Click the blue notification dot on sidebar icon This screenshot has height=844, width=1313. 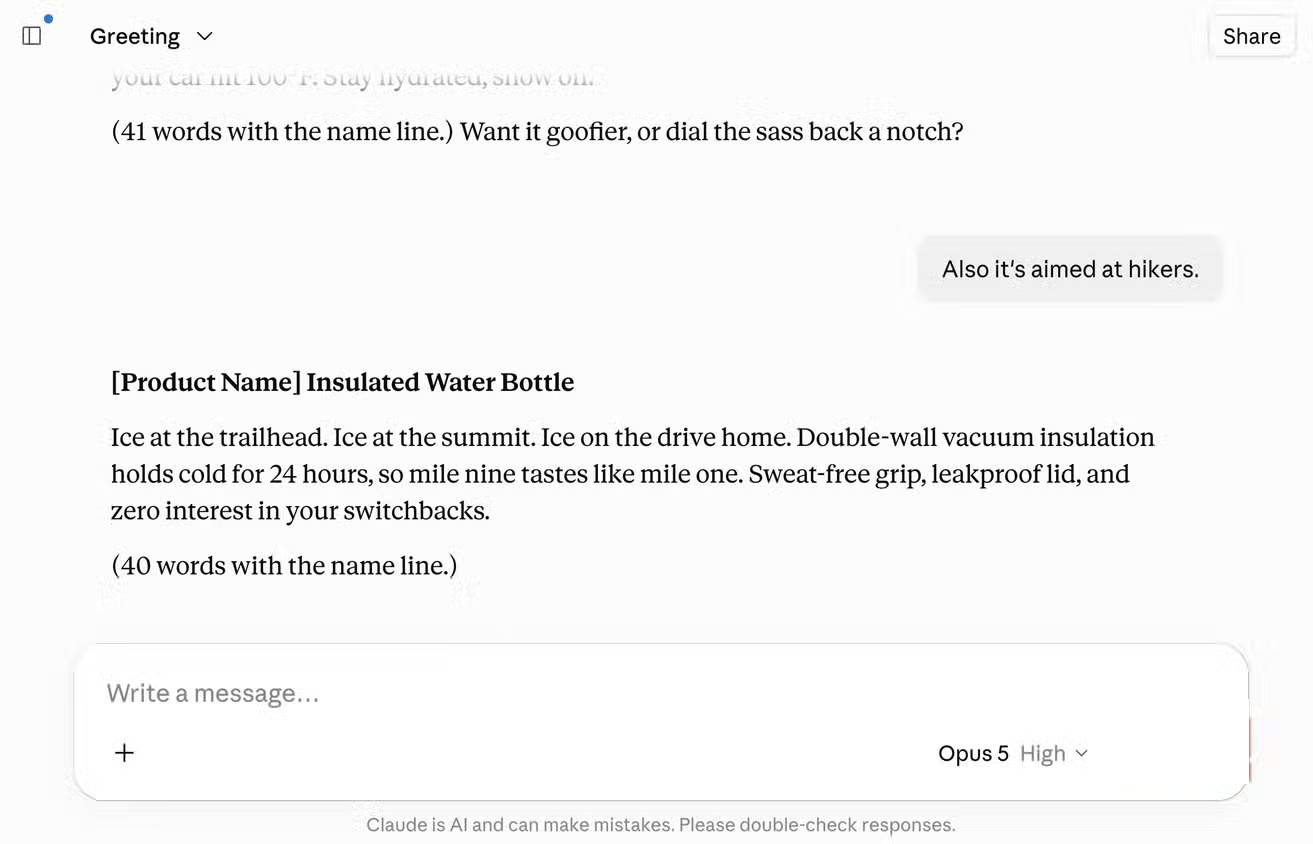(x=48, y=18)
